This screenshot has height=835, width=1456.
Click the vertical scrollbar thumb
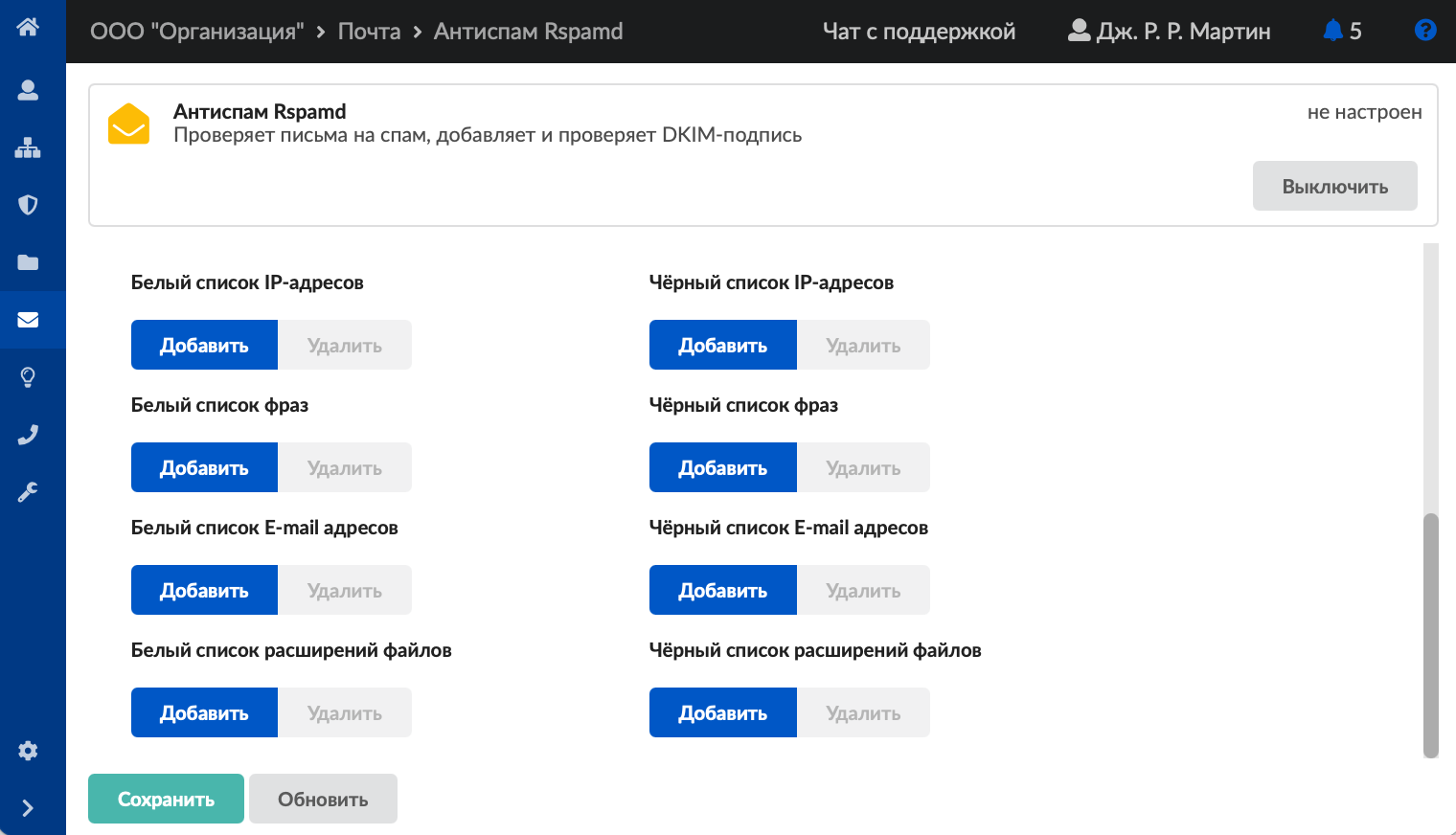[1431, 636]
